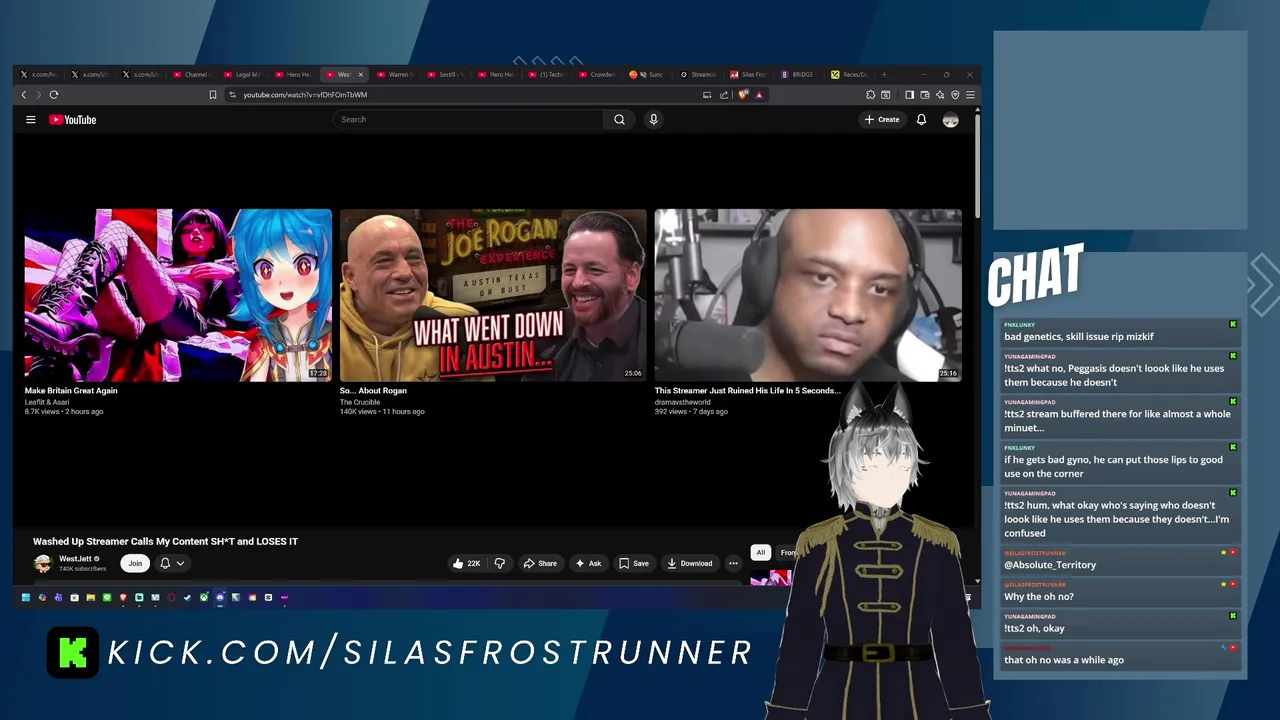Open more actions ellipsis beside Download
This screenshot has width=1280, height=720.
pos(733,563)
